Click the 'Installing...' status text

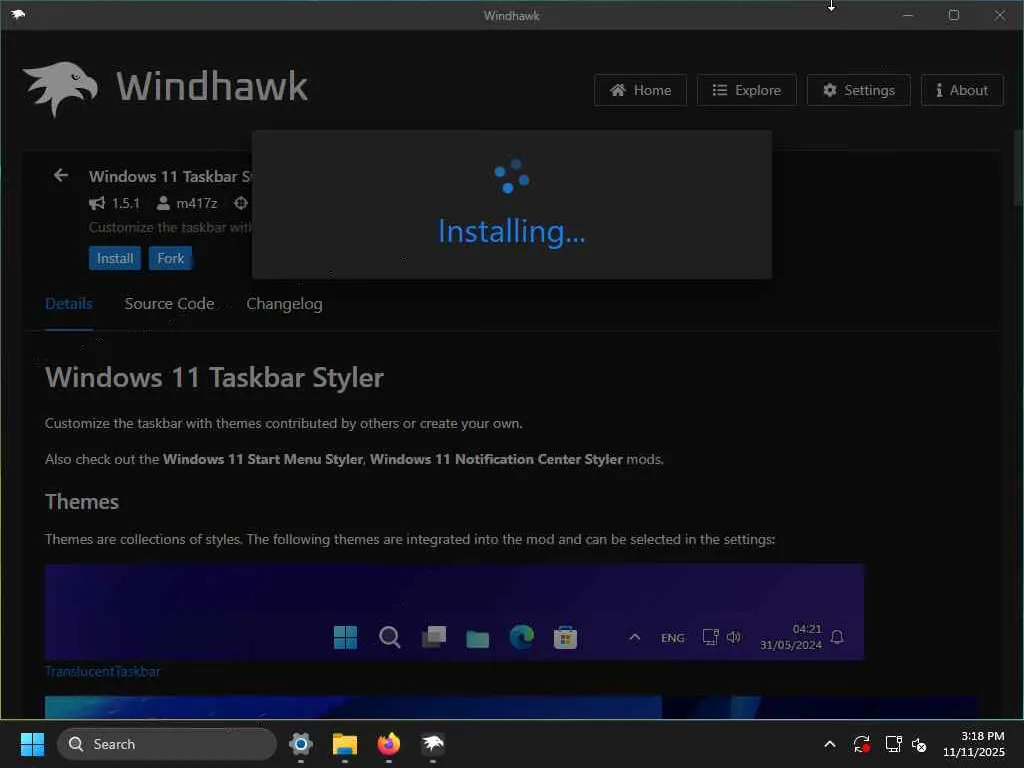tap(511, 231)
